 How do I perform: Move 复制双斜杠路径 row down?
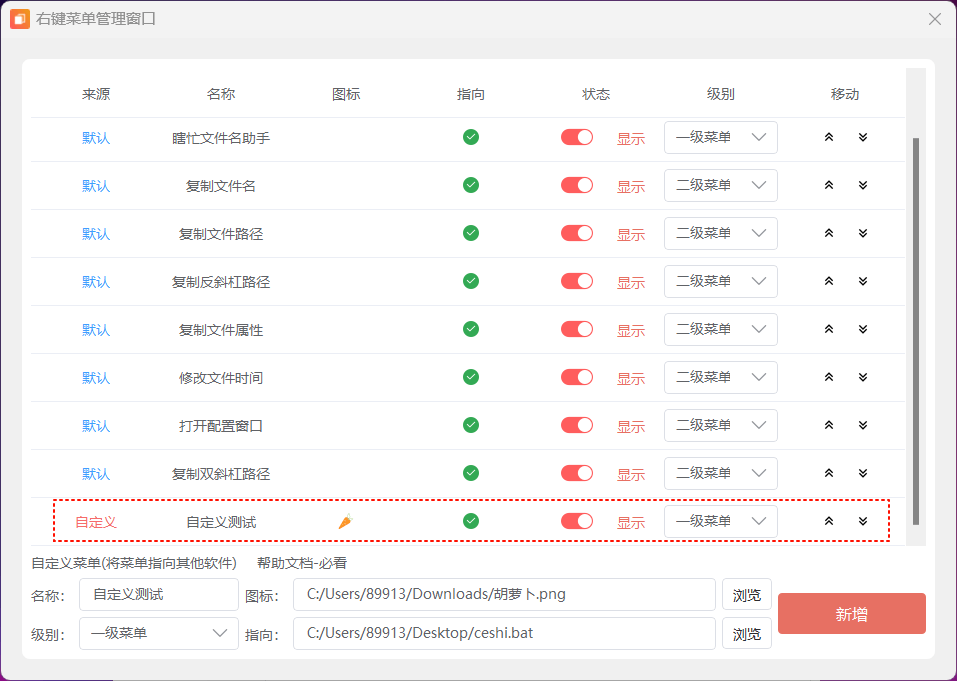click(863, 473)
